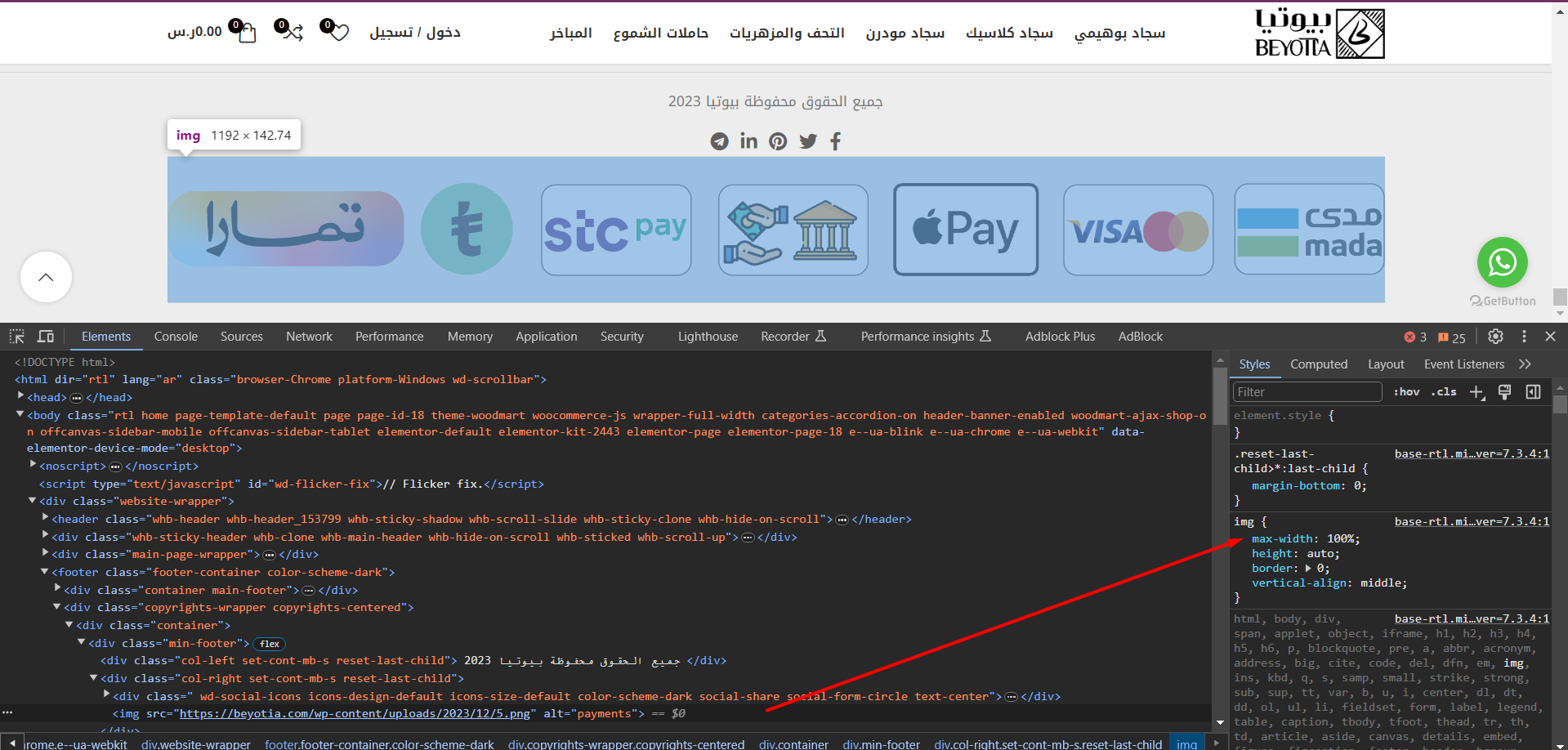Click the vertical-align middle value
1568x750 pixels.
pos(1380,583)
